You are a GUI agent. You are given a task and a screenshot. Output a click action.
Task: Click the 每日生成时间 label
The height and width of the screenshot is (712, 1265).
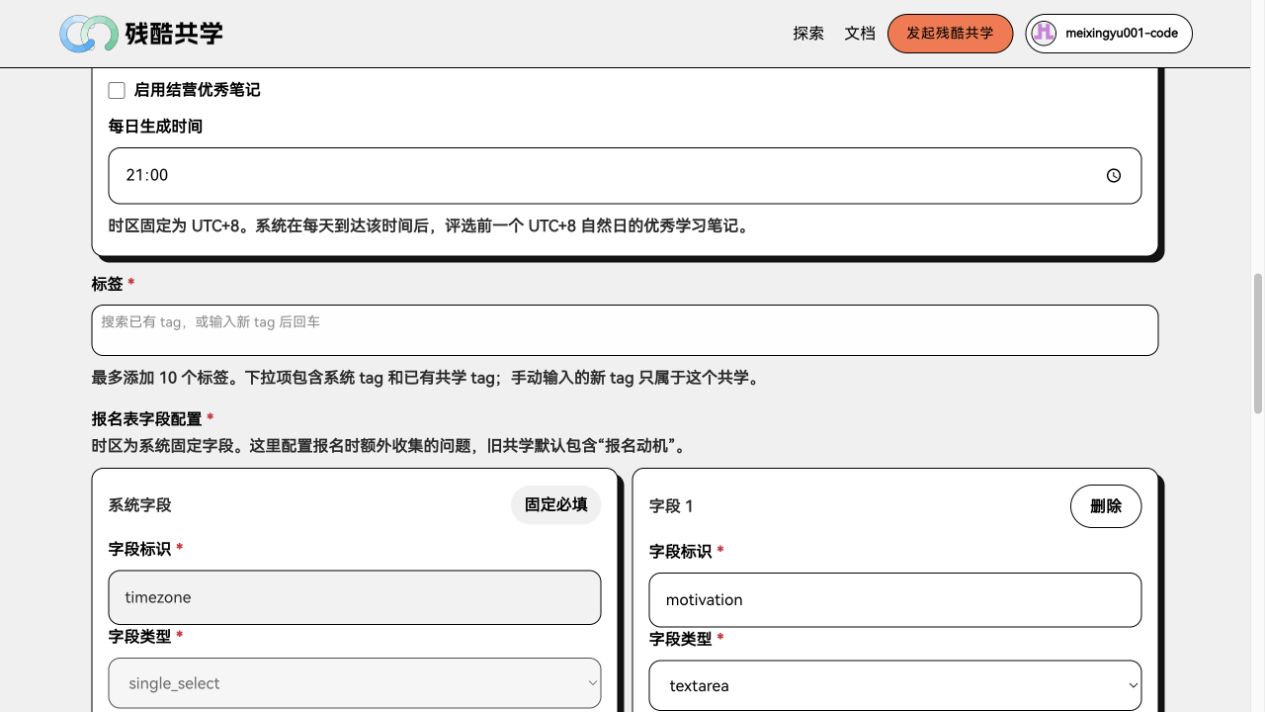click(x=155, y=126)
